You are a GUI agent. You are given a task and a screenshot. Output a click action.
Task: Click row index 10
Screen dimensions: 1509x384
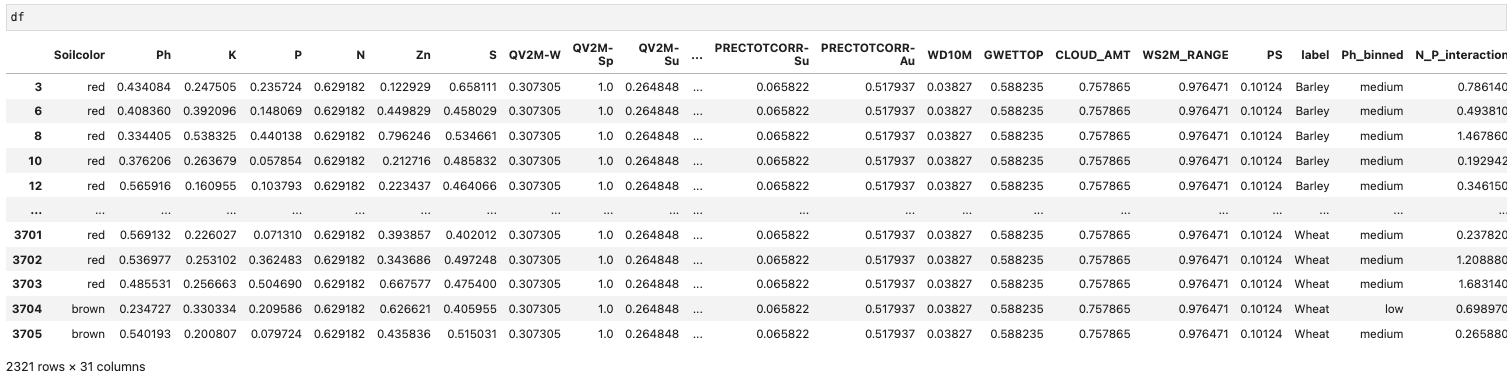pyautogui.click(x=34, y=158)
